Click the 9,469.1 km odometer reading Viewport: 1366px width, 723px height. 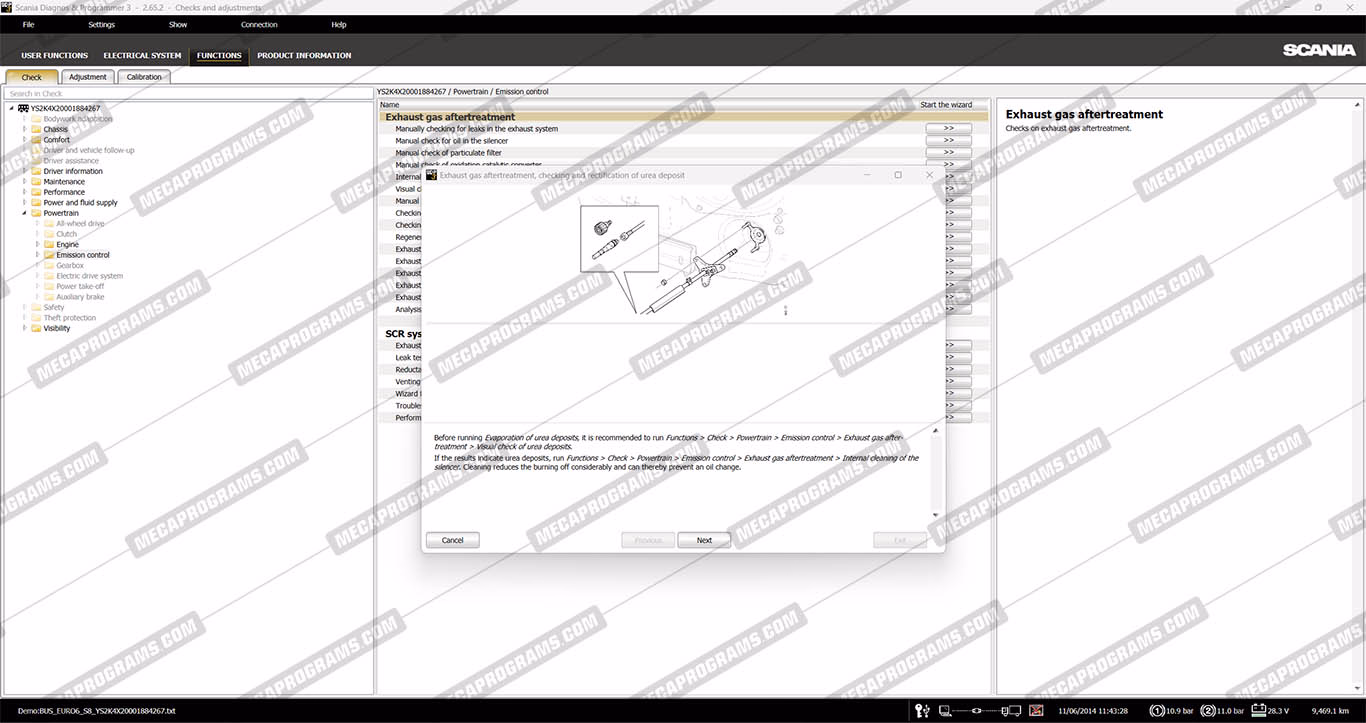coord(1330,711)
